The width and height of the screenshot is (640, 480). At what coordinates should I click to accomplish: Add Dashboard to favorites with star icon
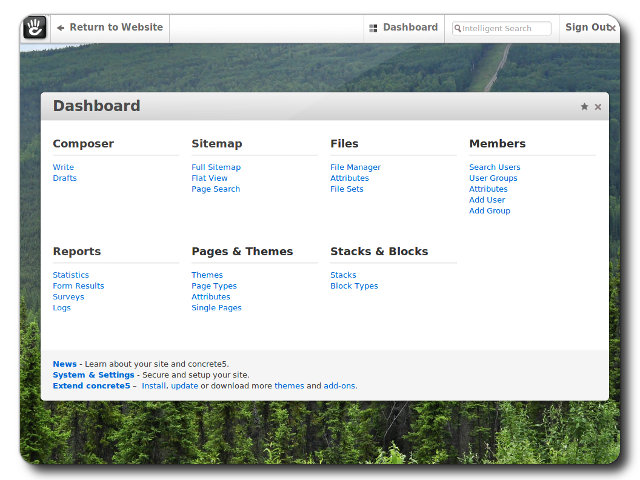pyautogui.click(x=584, y=107)
